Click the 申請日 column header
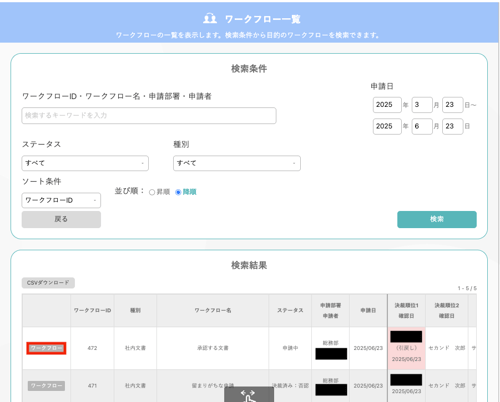500x402 pixels. [x=368, y=310]
